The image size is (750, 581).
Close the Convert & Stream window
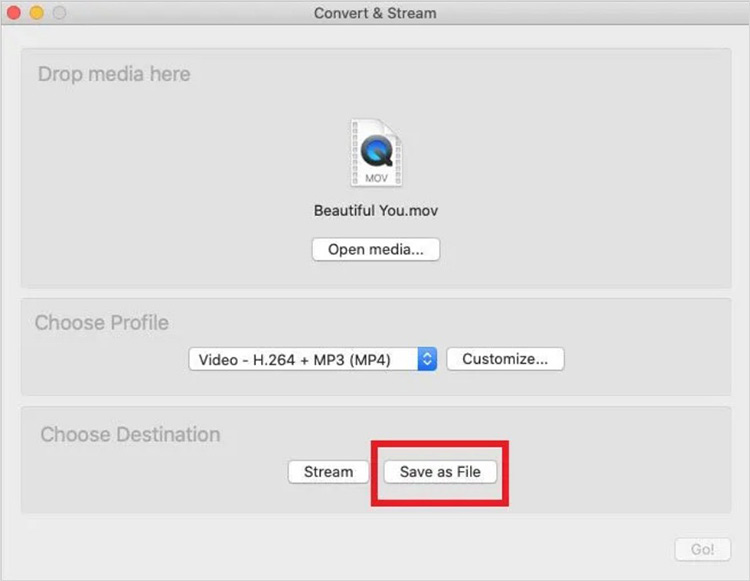pyautogui.click(x=14, y=13)
